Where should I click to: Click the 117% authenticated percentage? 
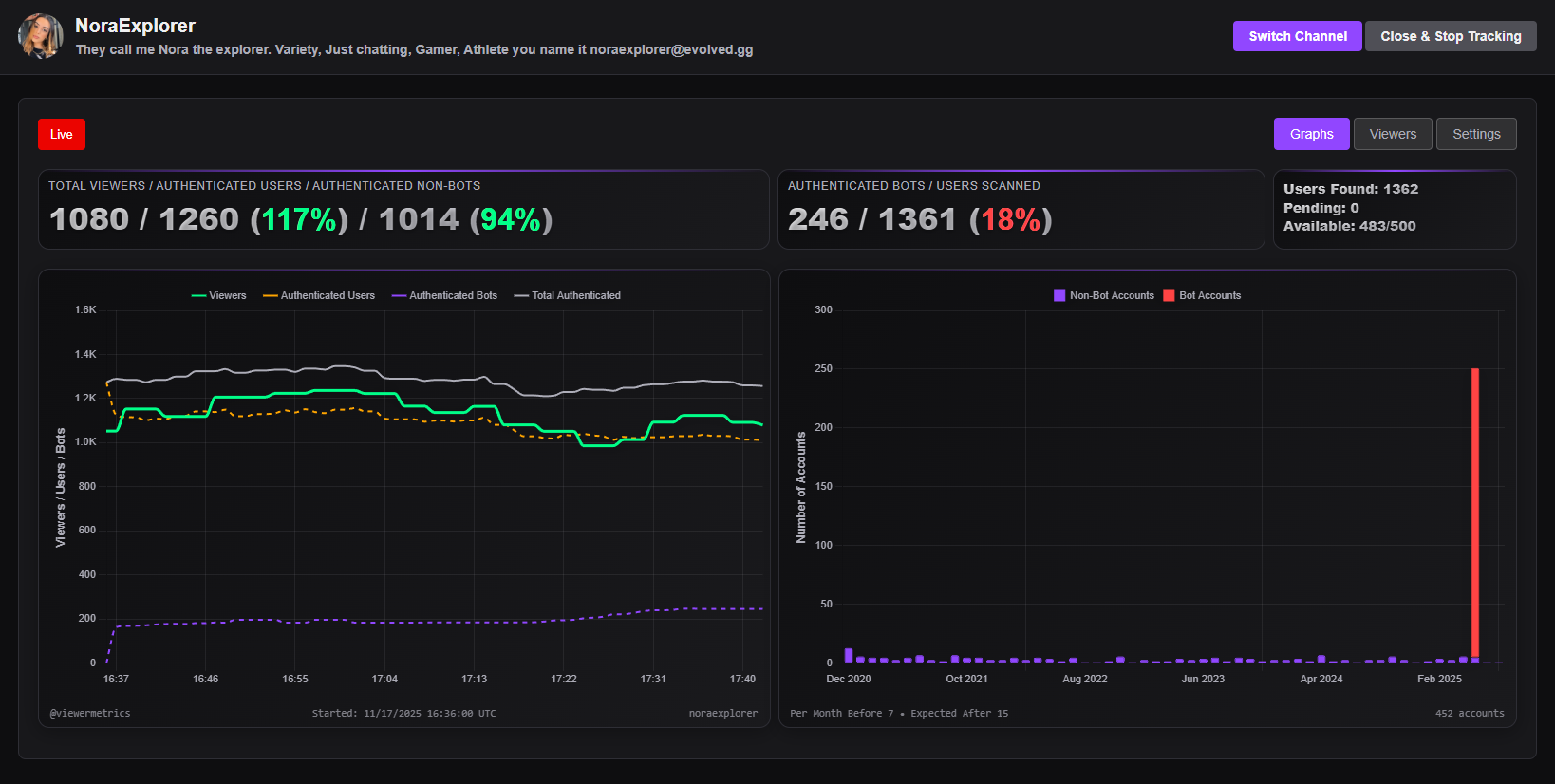tap(299, 219)
